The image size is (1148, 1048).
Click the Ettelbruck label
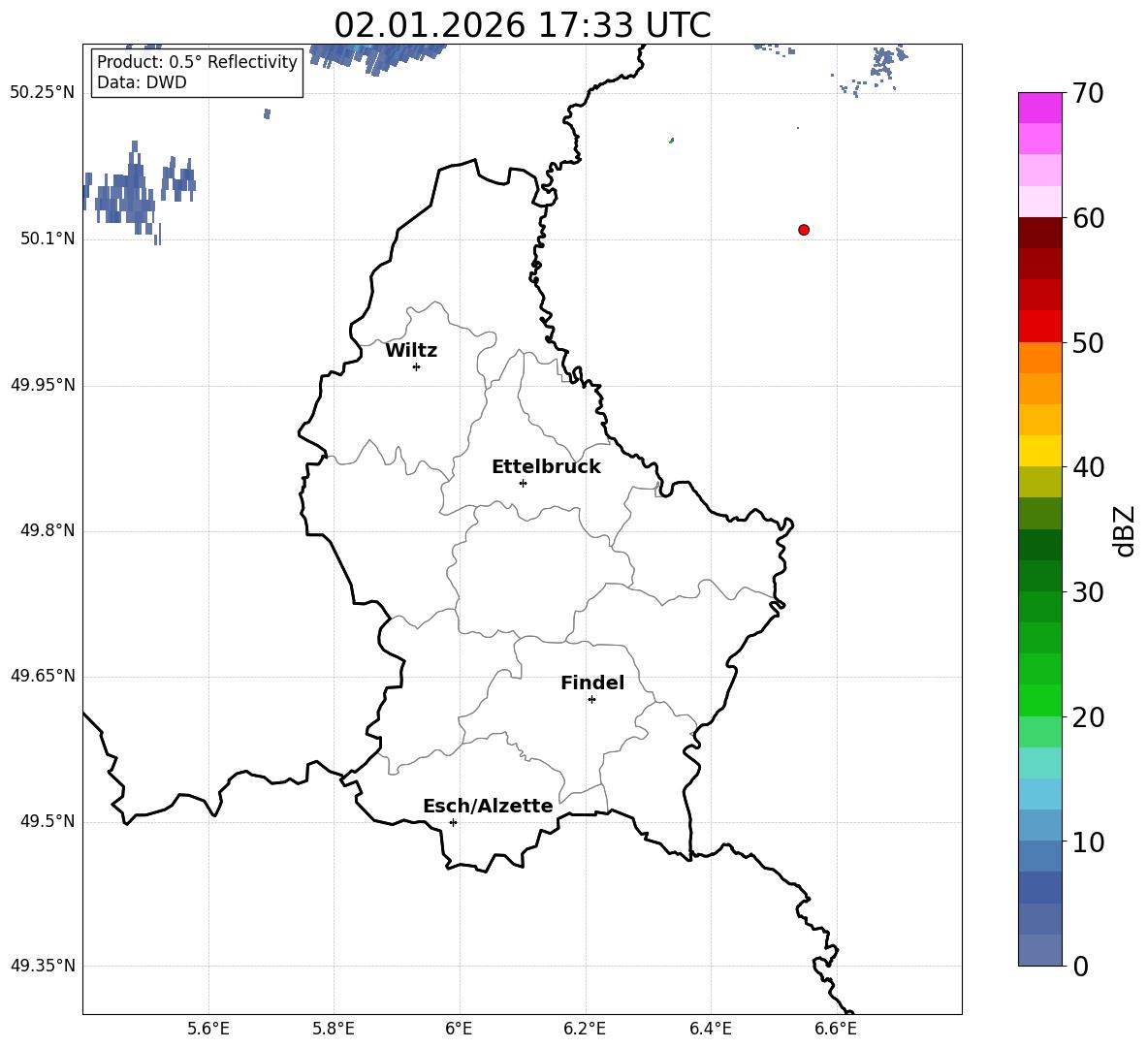pos(546,467)
